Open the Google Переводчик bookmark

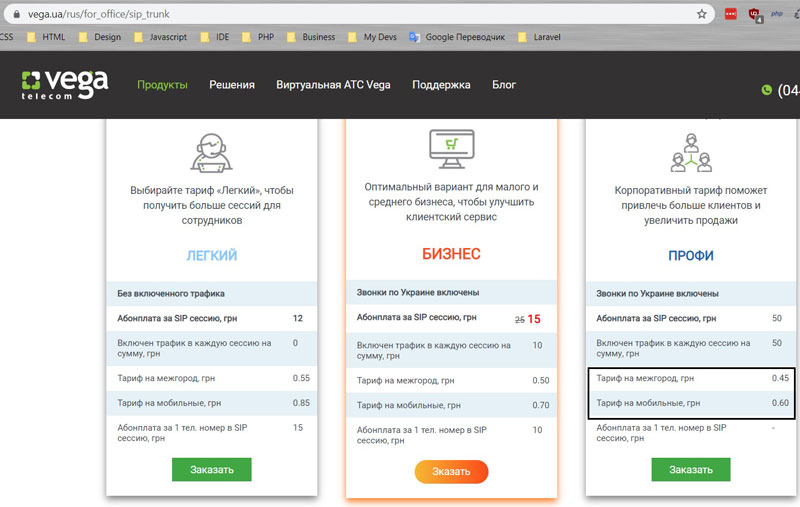tap(457, 37)
